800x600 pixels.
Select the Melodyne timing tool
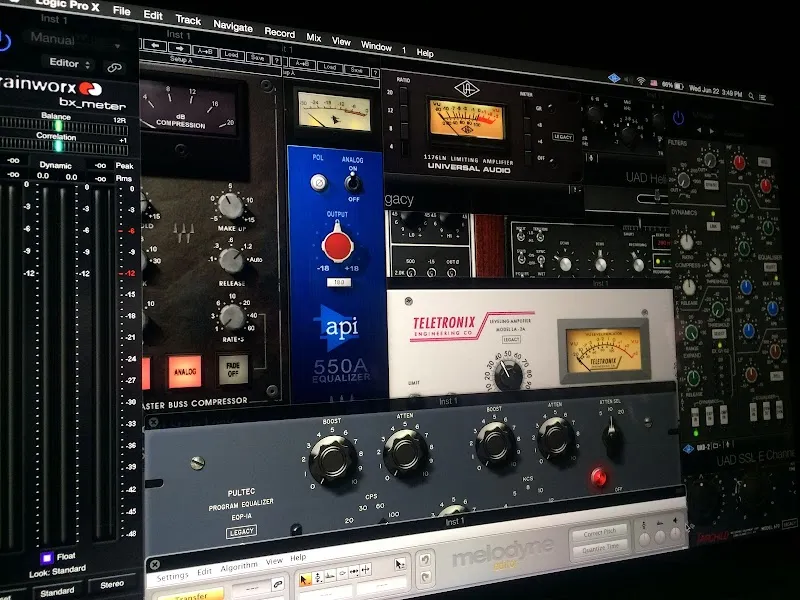click(x=354, y=571)
